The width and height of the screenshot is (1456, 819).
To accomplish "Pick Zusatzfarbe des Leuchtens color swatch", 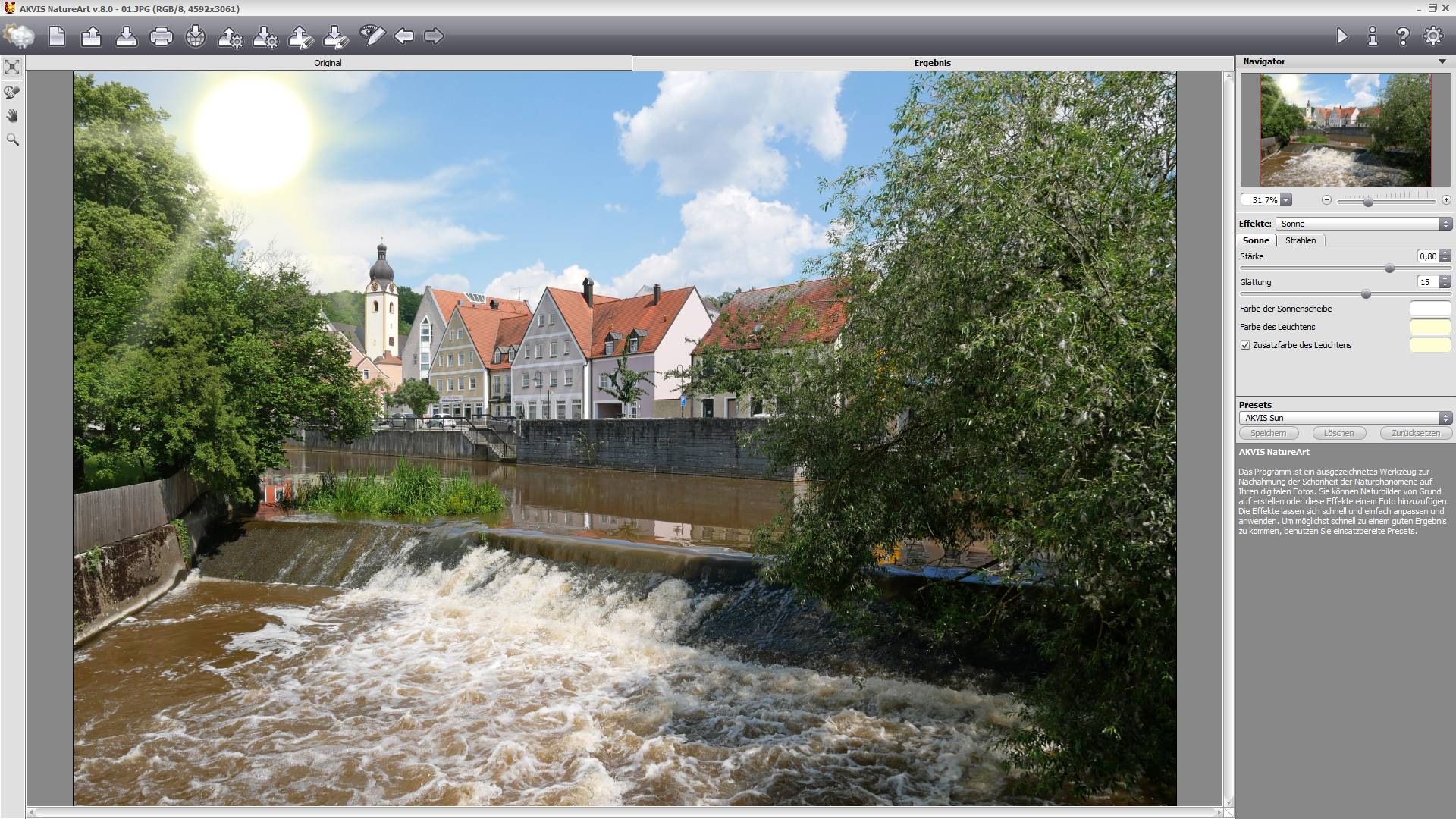I will click(x=1430, y=345).
